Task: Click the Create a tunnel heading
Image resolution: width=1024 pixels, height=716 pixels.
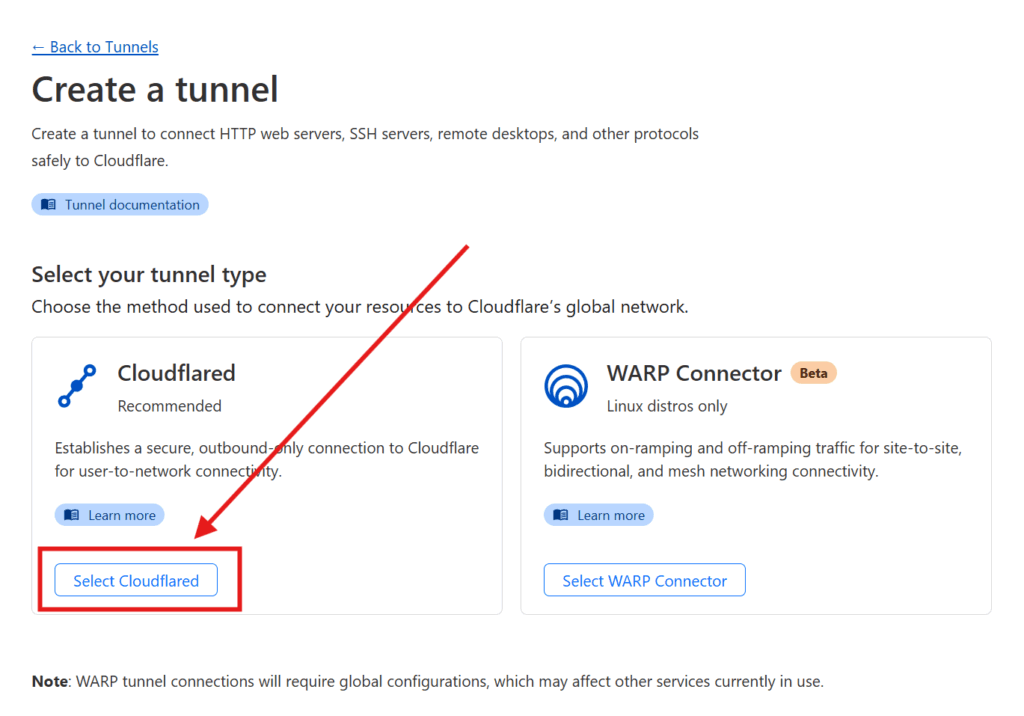Action: tap(155, 90)
